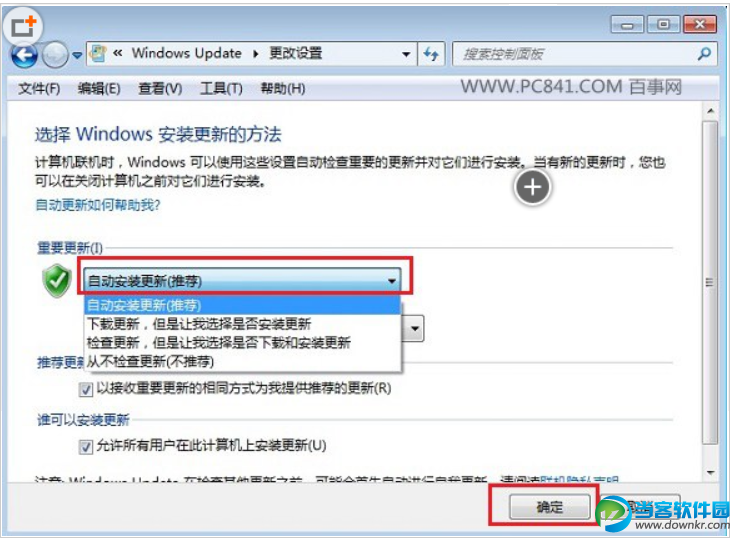Click the search magnifier icon
This screenshot has height=539, width=731.
tap(704, 54)
